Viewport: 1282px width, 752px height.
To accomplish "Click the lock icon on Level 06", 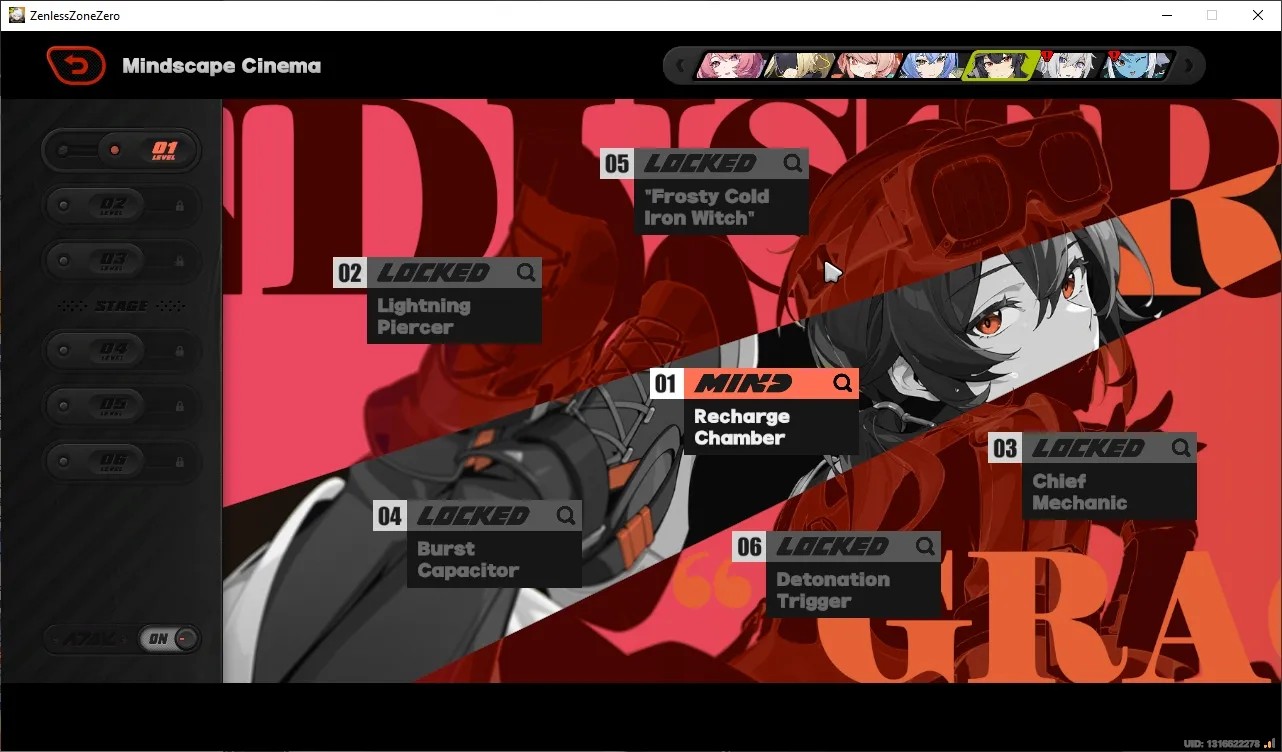I will point(180,462).
